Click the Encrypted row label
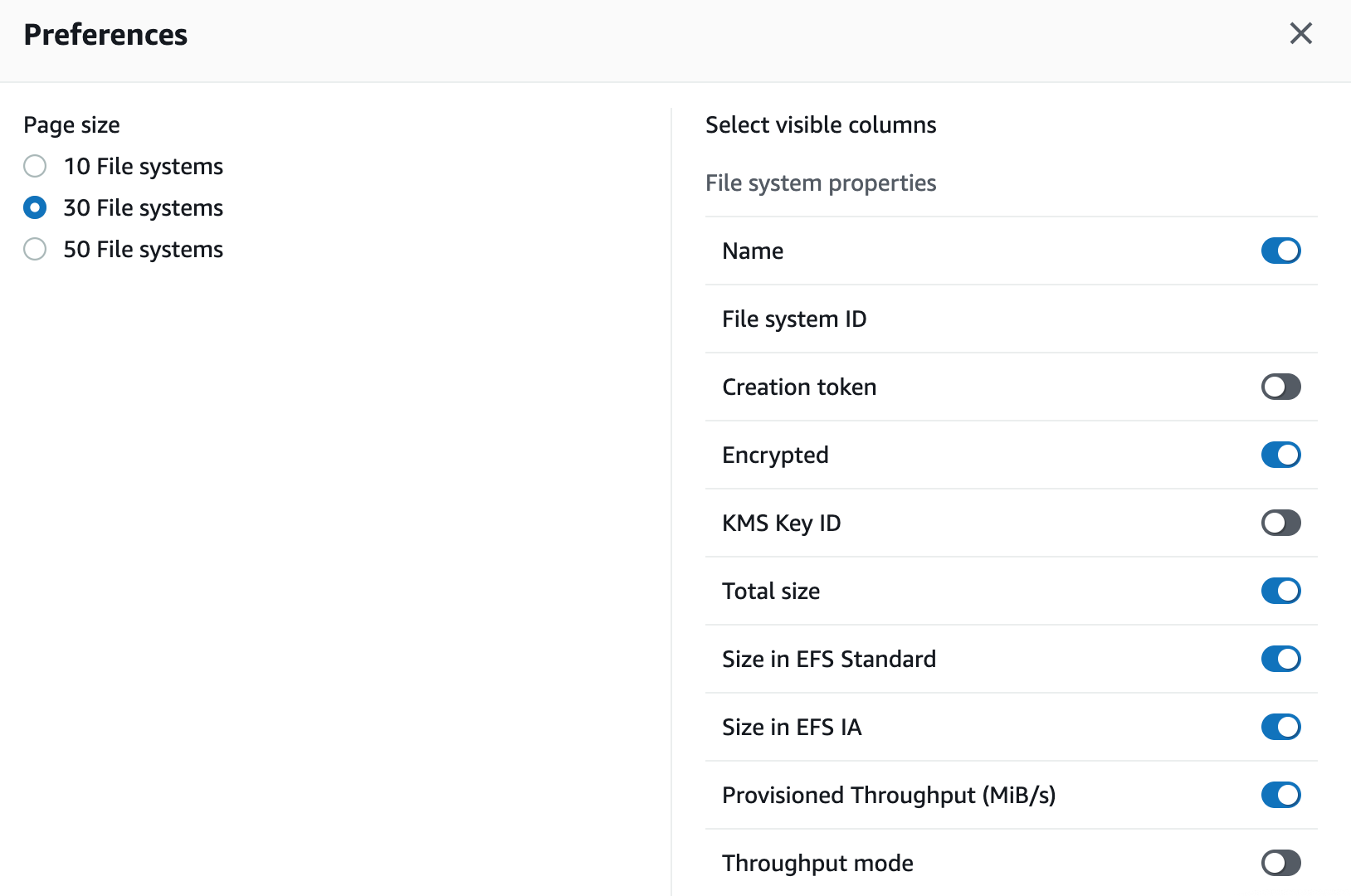The height and width of the screenshot is (896, 1351). coord(775,455)
